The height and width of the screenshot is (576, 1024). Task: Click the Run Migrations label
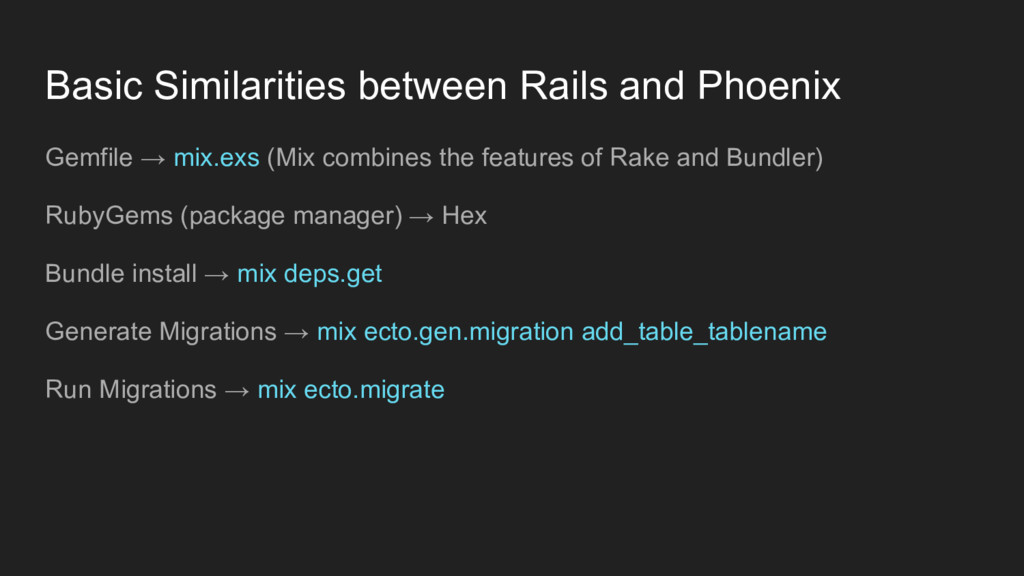pos(131,391)
